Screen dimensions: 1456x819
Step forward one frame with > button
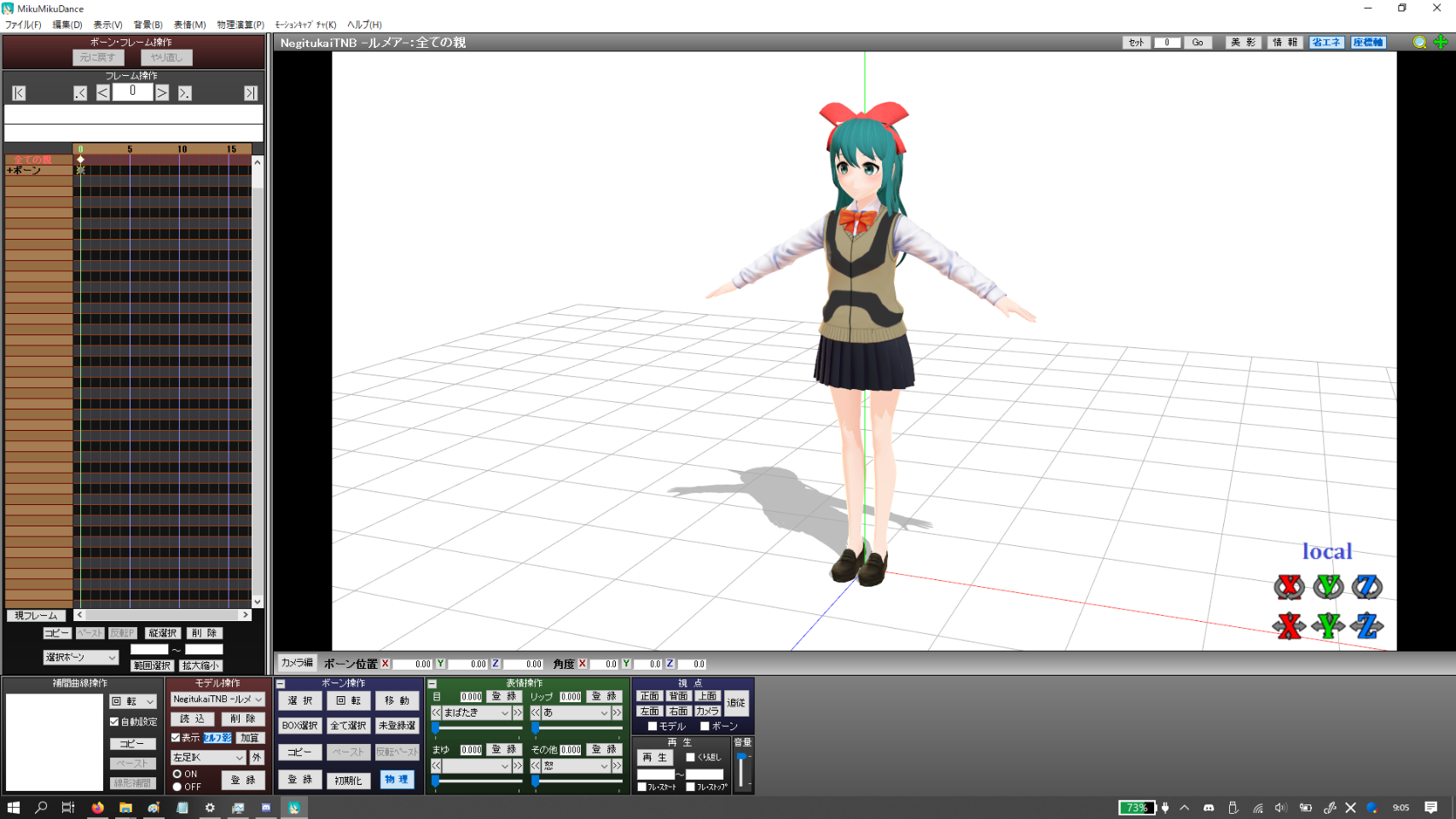[x=162, y=93]
